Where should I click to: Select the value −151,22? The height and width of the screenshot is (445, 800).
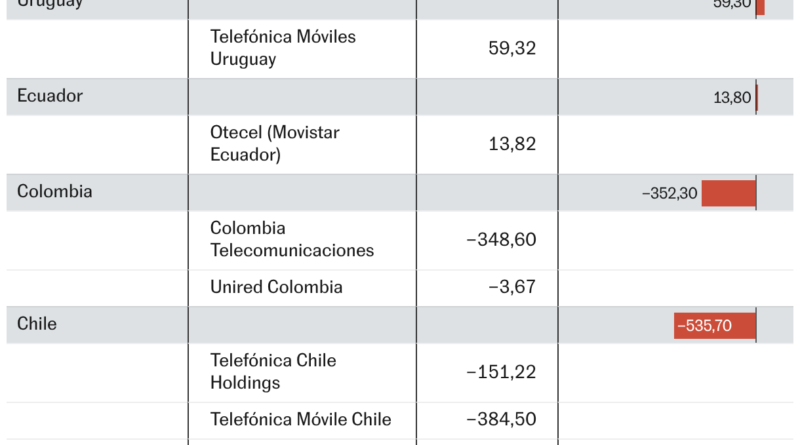[x=501, y=372]
